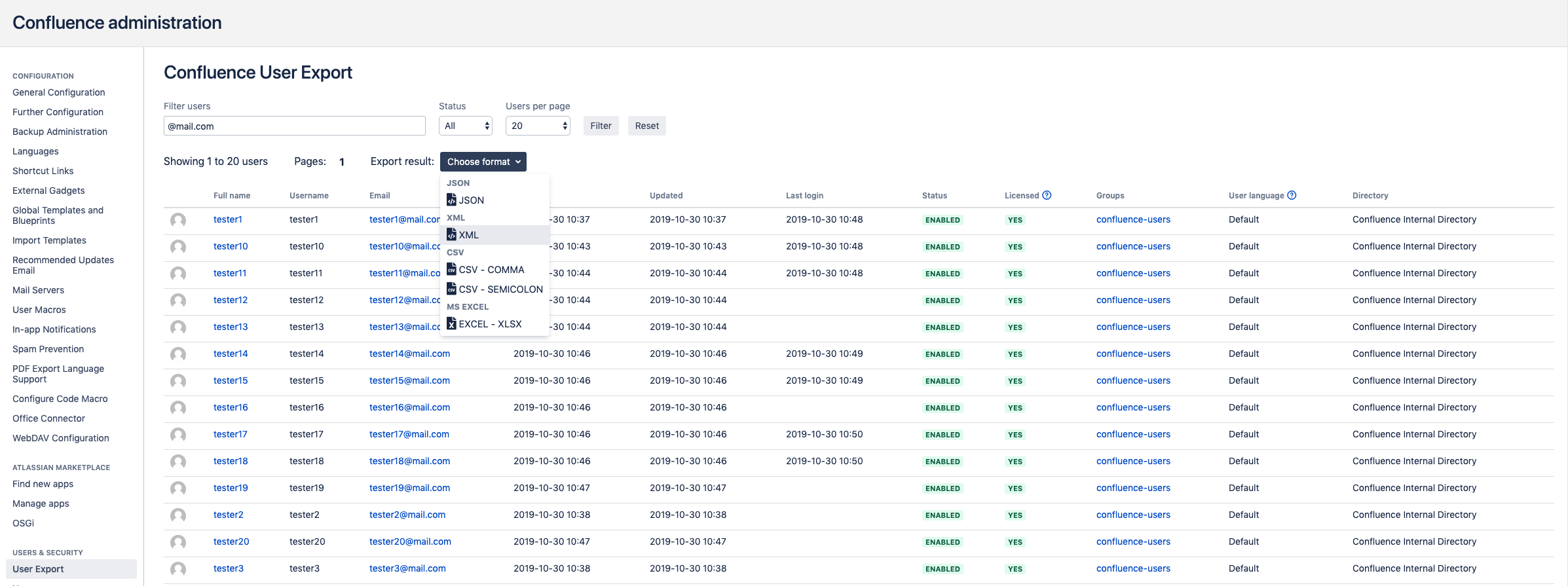Open Manage apps in the sidebar
Image resolution: width=1568 pixels, height=586 pixels.
tap(41, 504)
